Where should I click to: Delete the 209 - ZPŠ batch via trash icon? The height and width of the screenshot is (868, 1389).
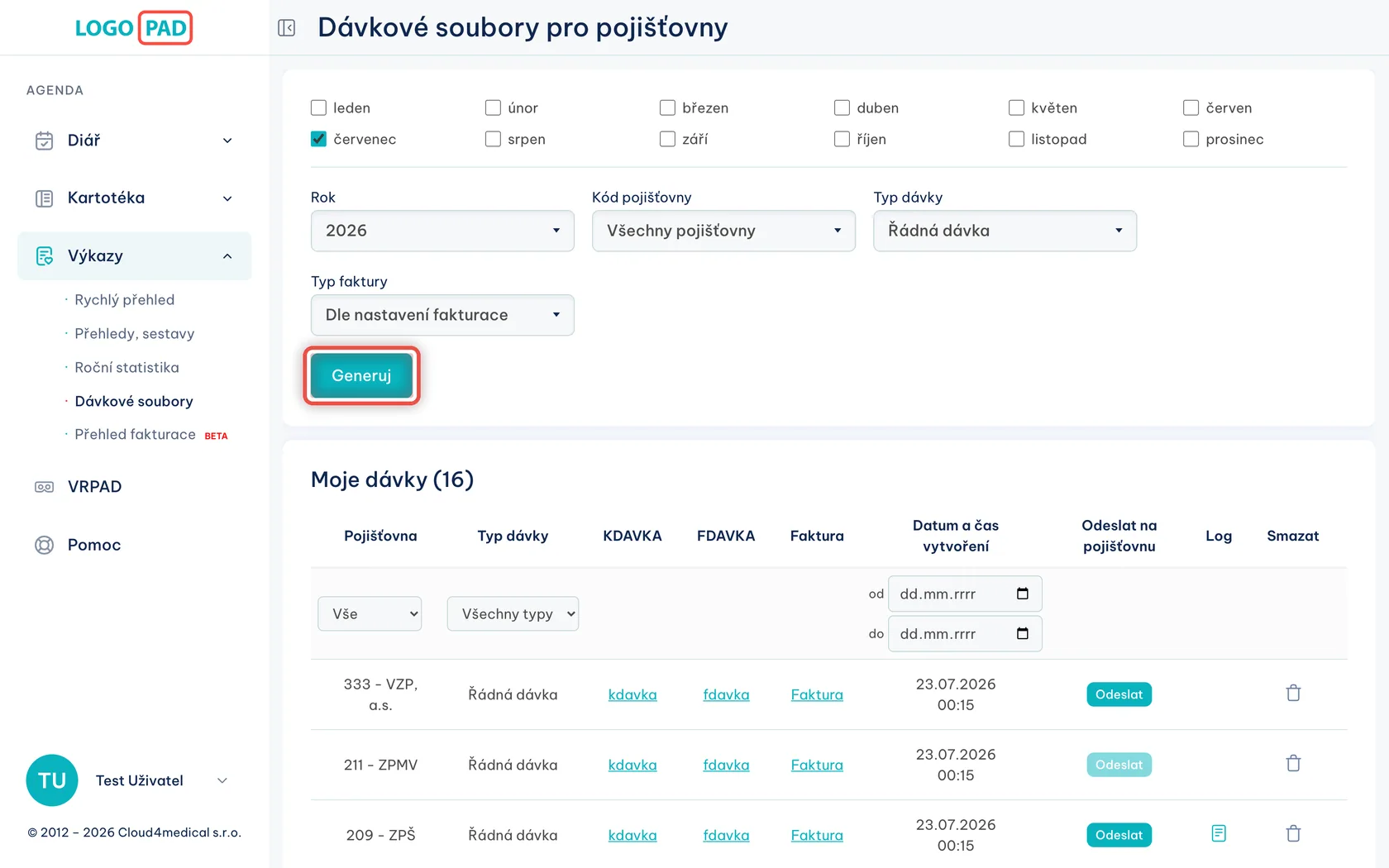pos(1293,833)
